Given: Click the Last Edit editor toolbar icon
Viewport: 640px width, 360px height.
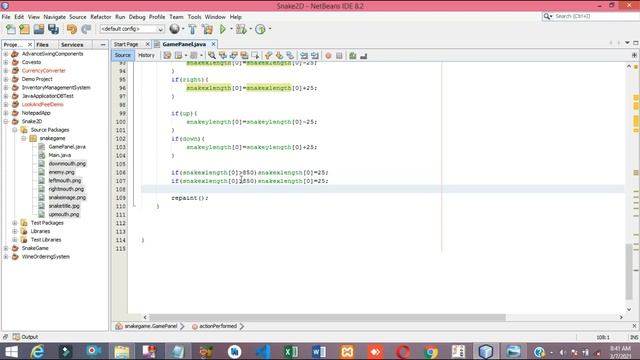Looking at the screenshot, I should tap(167, 55).
